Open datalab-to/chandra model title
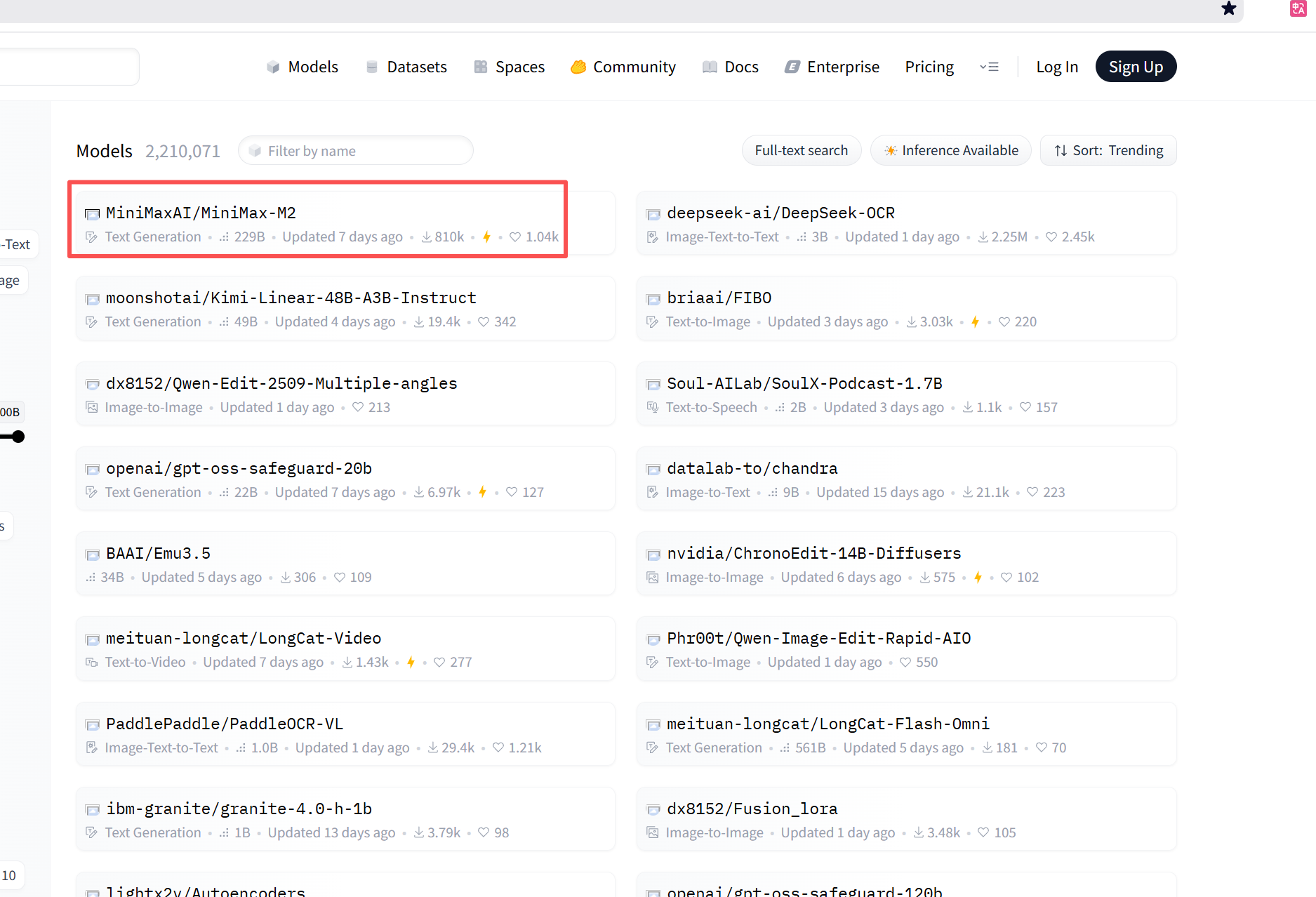Image resolution: width=1316 pixels, height=897 pixels. [x=752, y=468]
